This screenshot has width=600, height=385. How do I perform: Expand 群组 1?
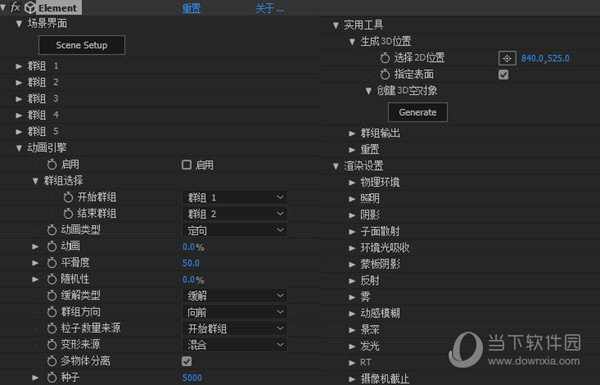coord(19,66)
